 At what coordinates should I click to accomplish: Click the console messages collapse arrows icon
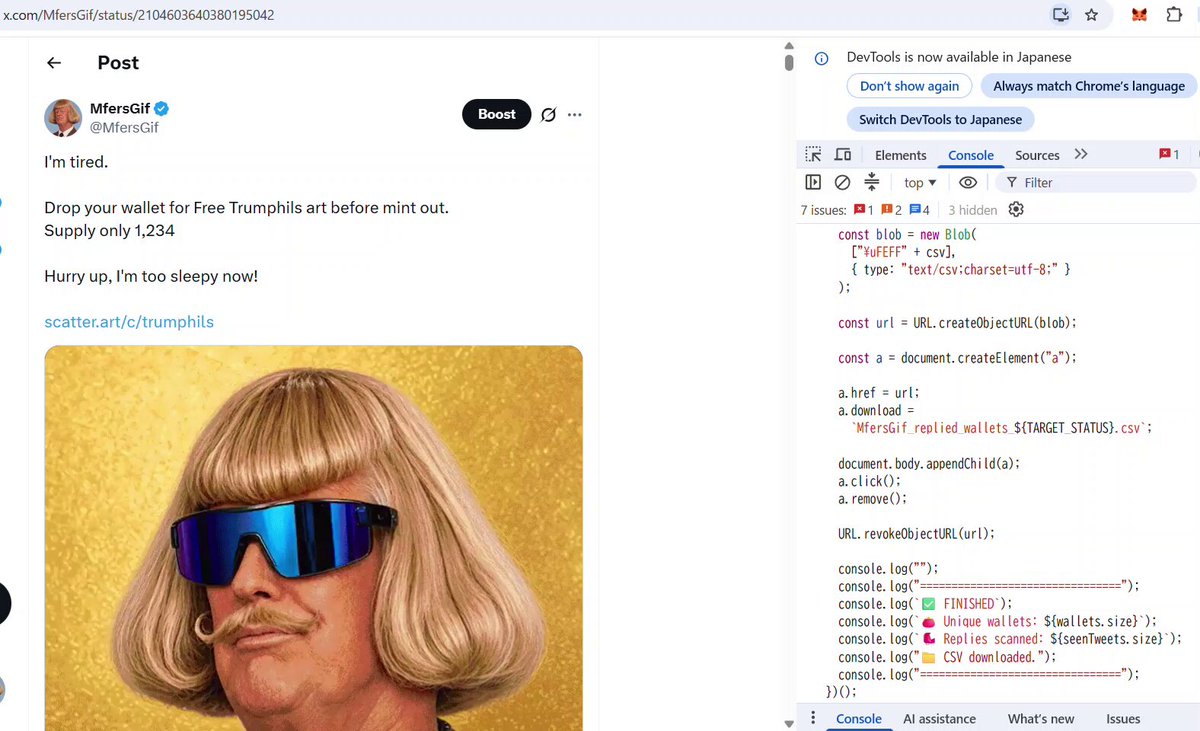[x=871, y=182]
